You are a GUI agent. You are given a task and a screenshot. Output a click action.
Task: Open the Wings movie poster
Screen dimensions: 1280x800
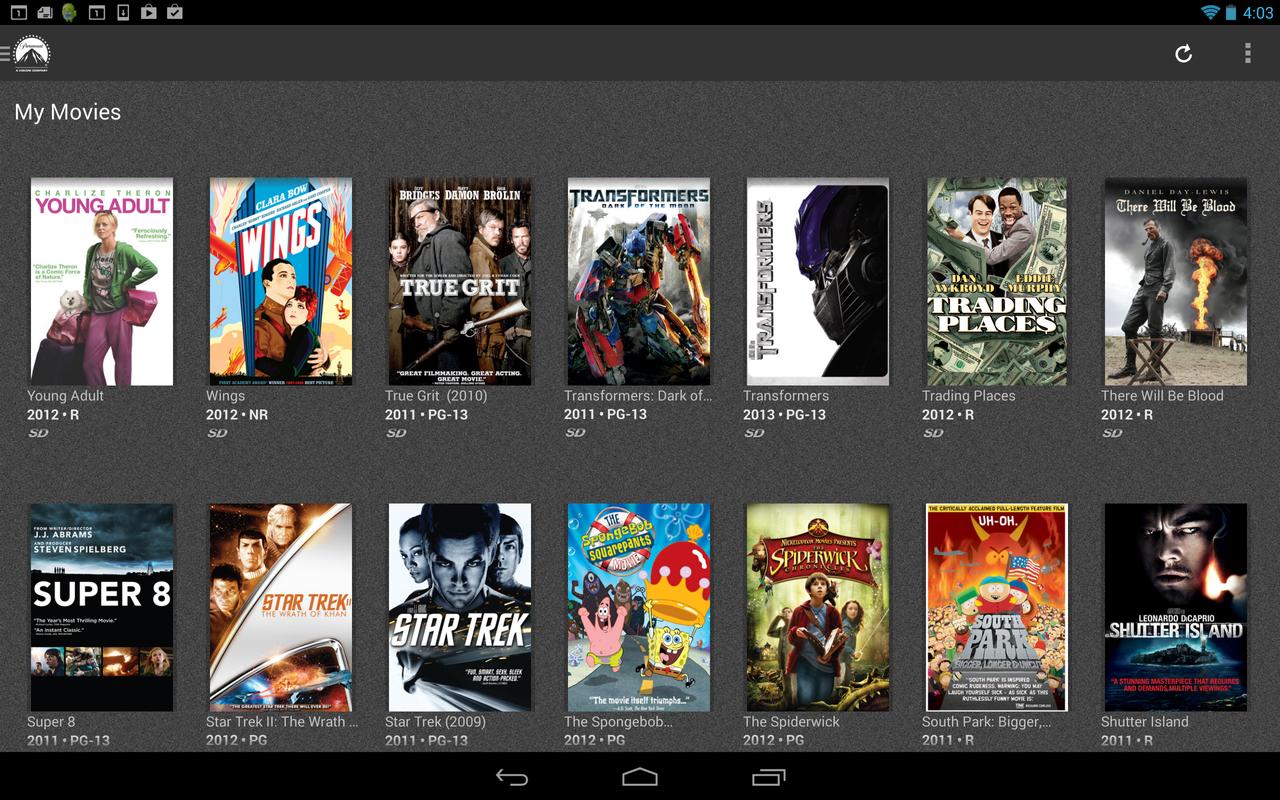[x=281, y=282]
